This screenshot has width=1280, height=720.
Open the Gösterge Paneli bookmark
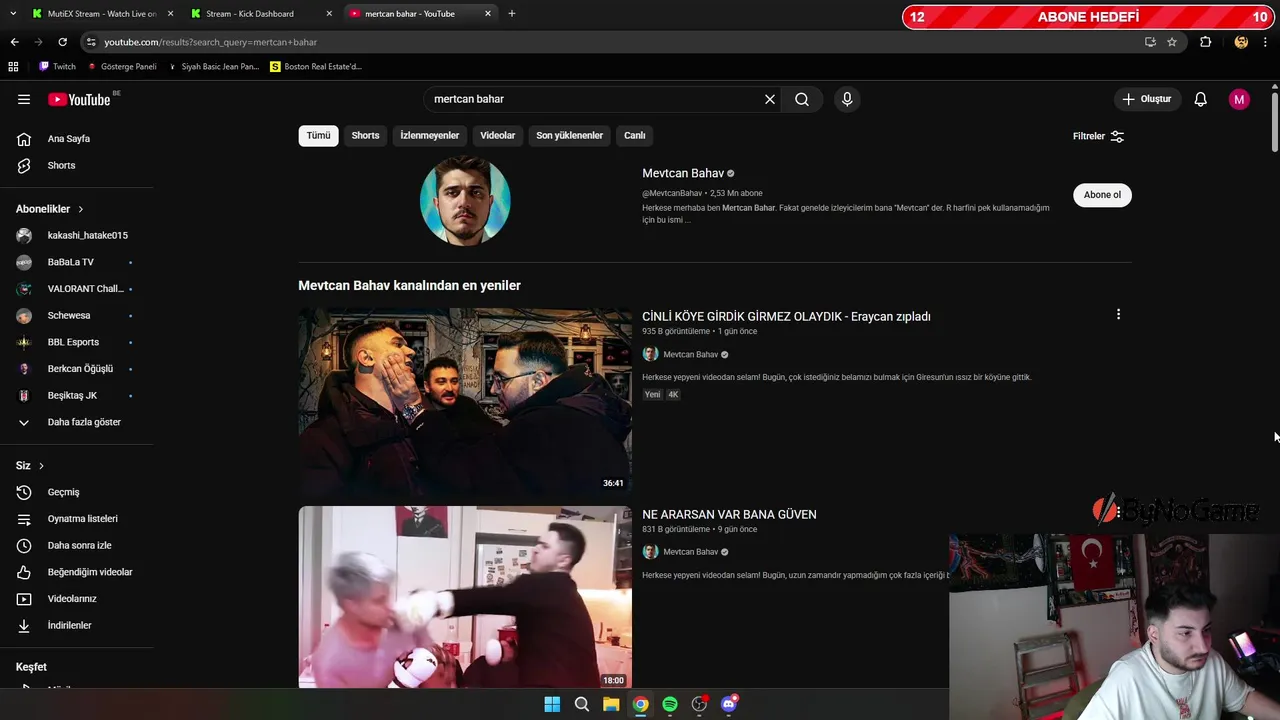tap(122, 66)
